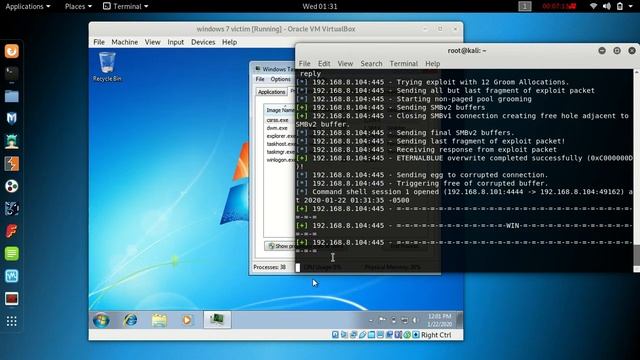Viewport: 640px width, 360px height.
Task: Open Recycle Bin on Windows 7 desktop
Action: [x=107, y=67]
